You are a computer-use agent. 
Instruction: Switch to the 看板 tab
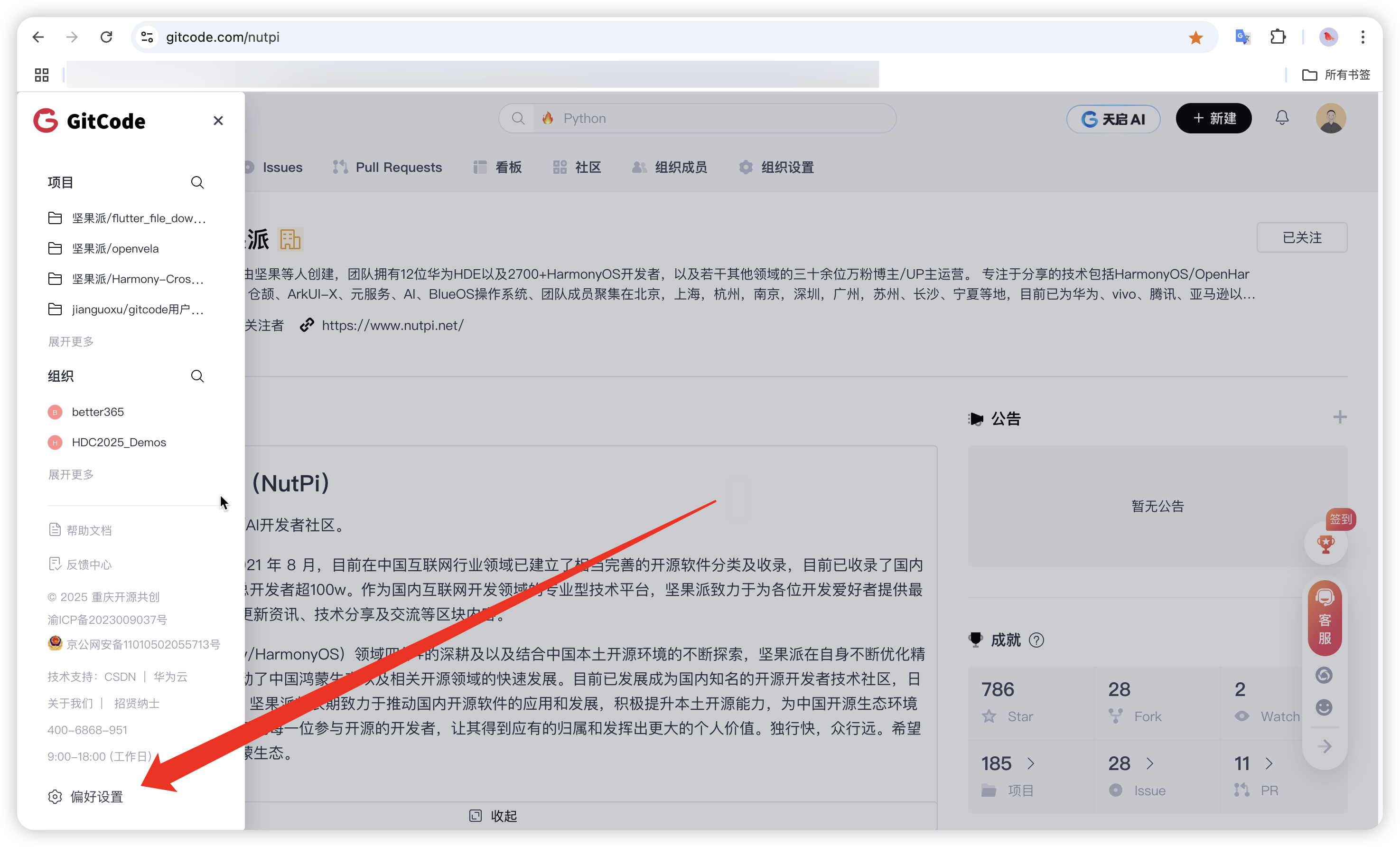(498, 167)
